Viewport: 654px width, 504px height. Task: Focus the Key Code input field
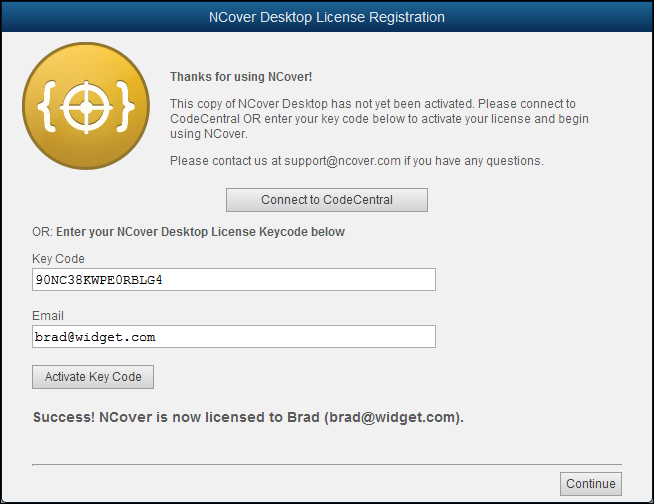234,279
